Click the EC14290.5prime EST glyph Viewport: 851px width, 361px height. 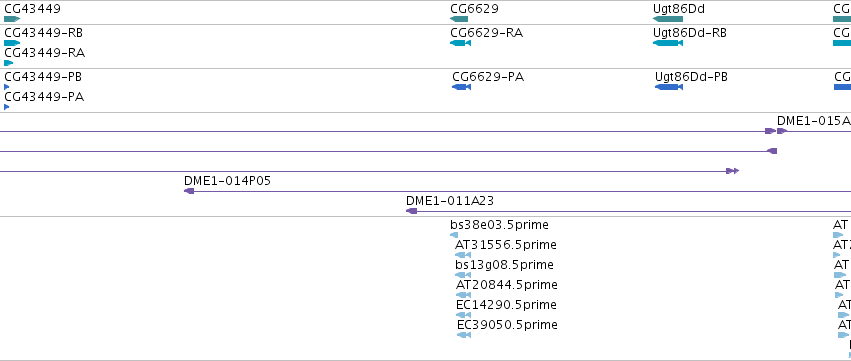pos(463,315)
